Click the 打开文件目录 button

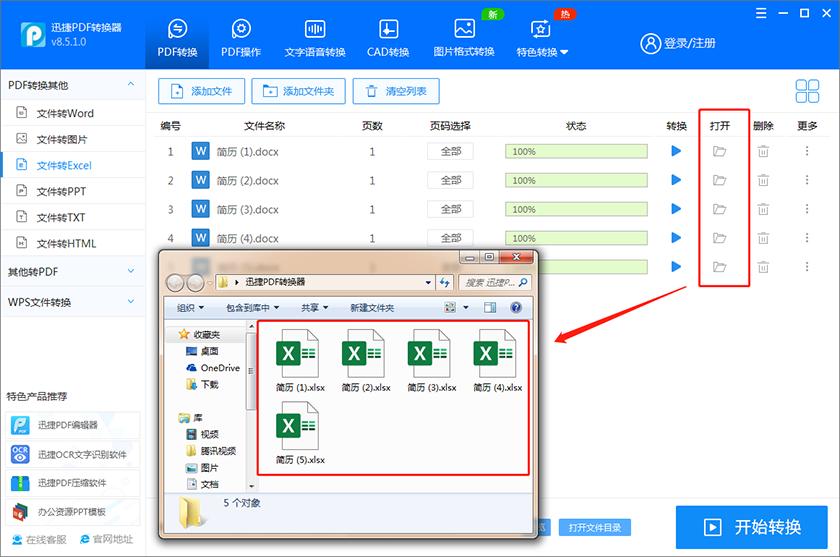(x=595, y=528)
